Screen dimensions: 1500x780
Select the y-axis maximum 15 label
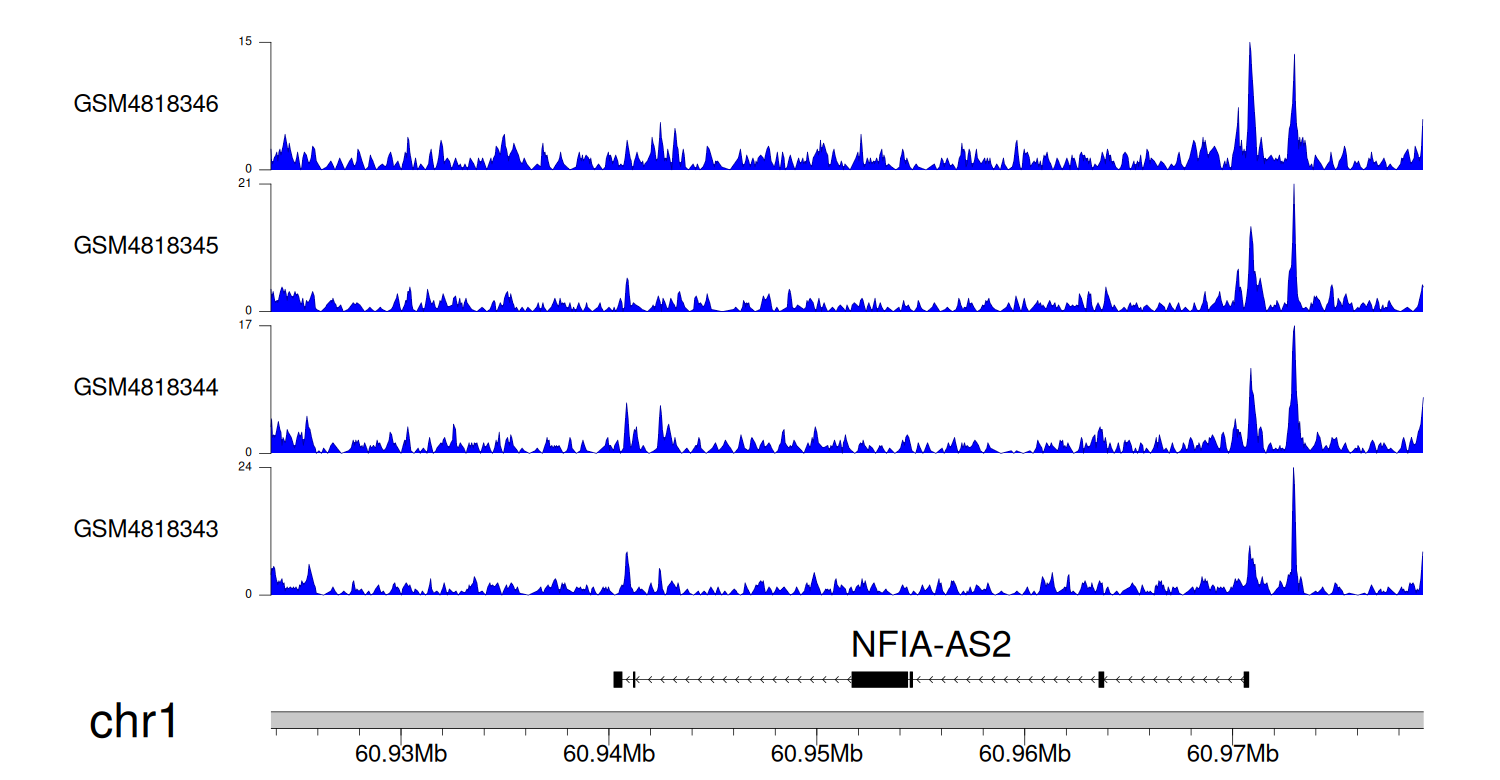pos(247,42)
